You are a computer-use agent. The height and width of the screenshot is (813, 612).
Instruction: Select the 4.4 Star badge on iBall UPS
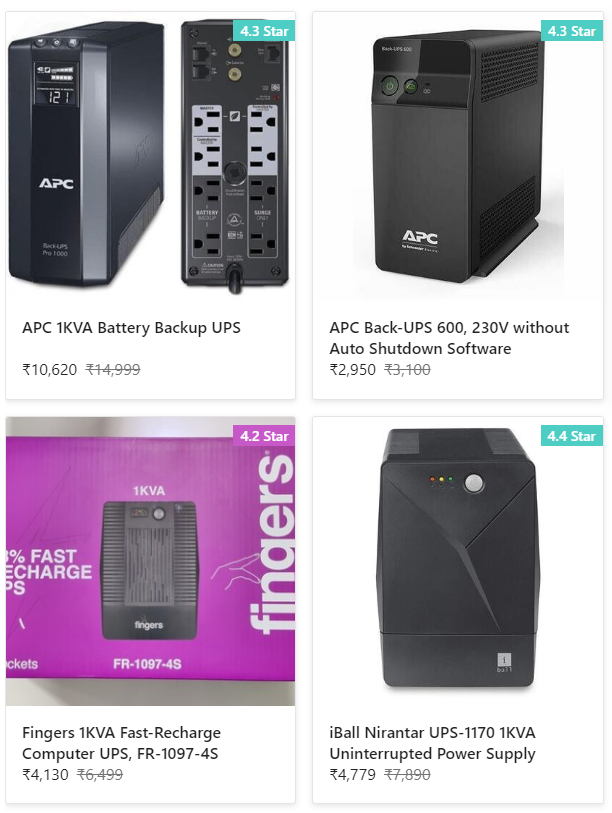pos(571,436)
